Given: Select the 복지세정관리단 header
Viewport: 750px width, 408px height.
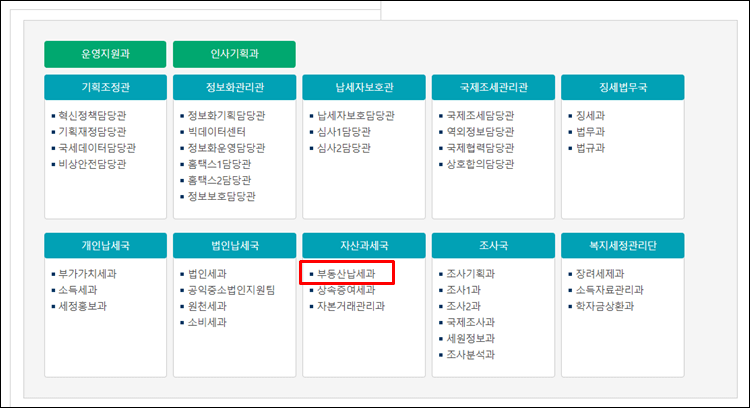Looking at the screenshot, I should [623, 245].
